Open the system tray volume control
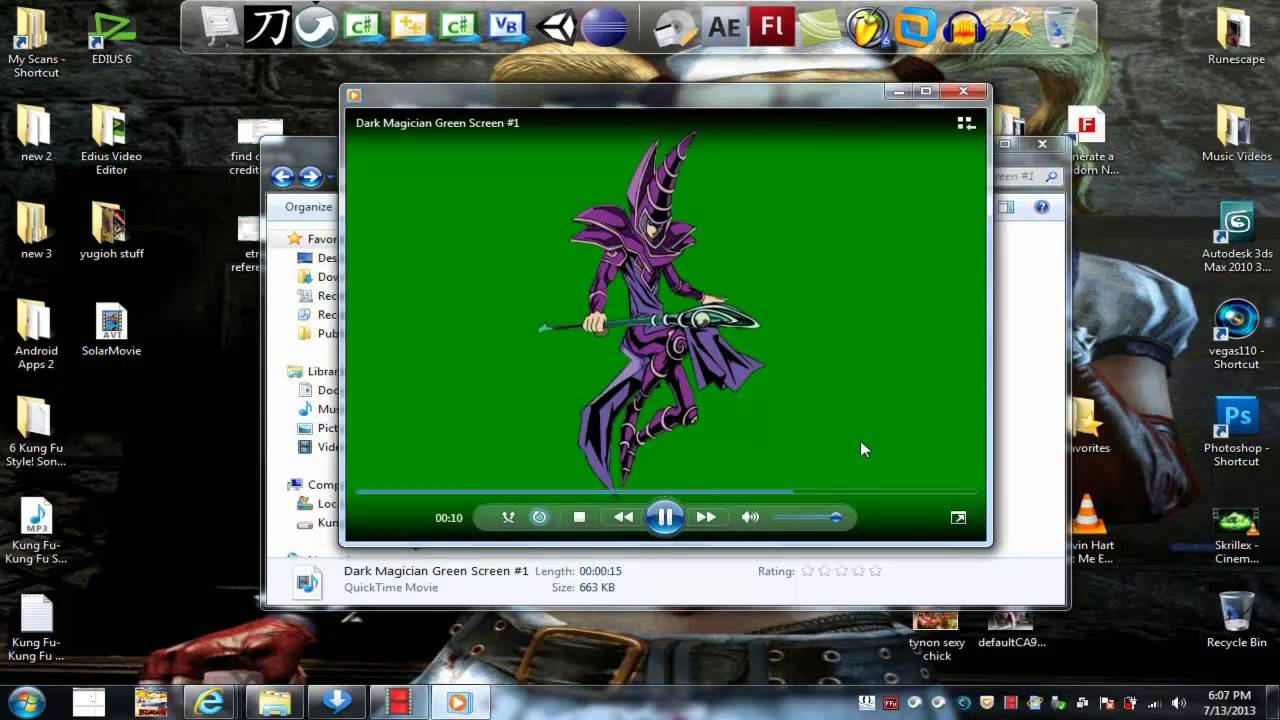 (1179, 703)
